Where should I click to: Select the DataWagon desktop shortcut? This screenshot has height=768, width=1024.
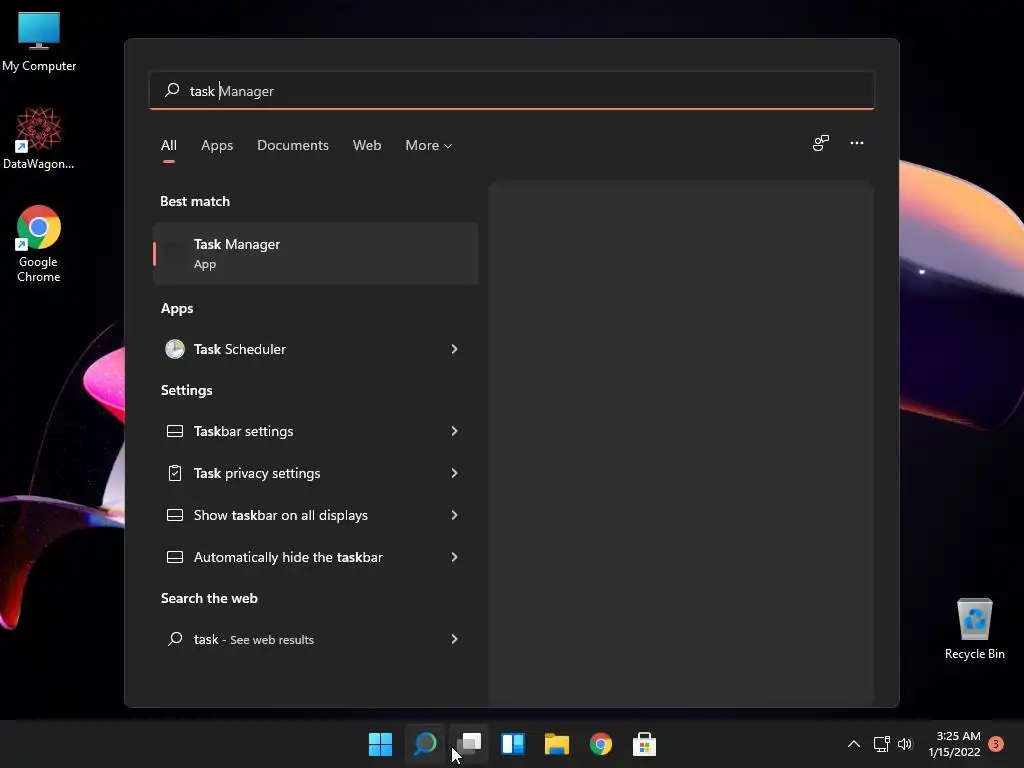click(x=39, y=138)
